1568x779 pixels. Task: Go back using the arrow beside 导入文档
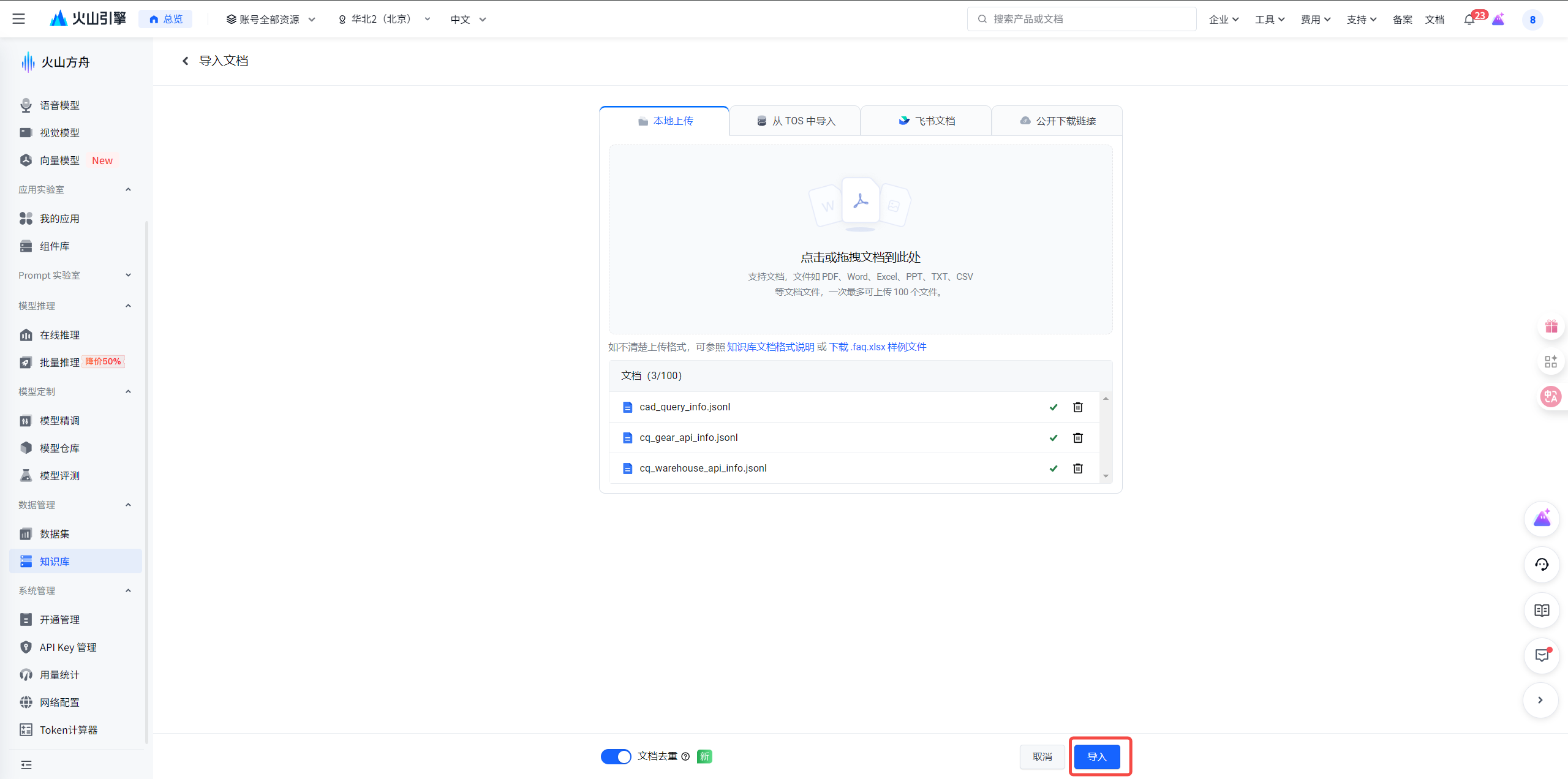[185, 61]
